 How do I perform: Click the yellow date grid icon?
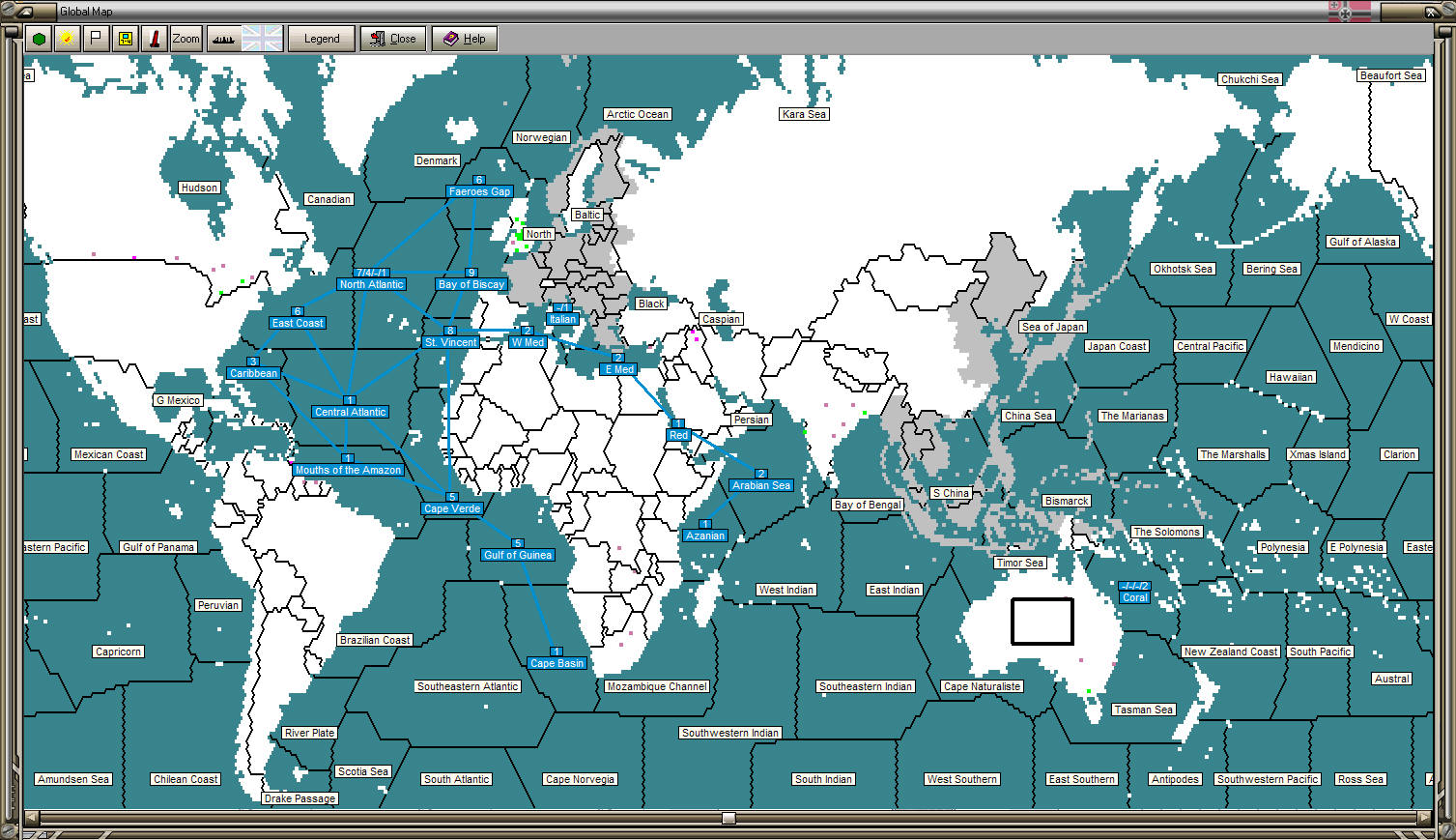coord(125,38)
